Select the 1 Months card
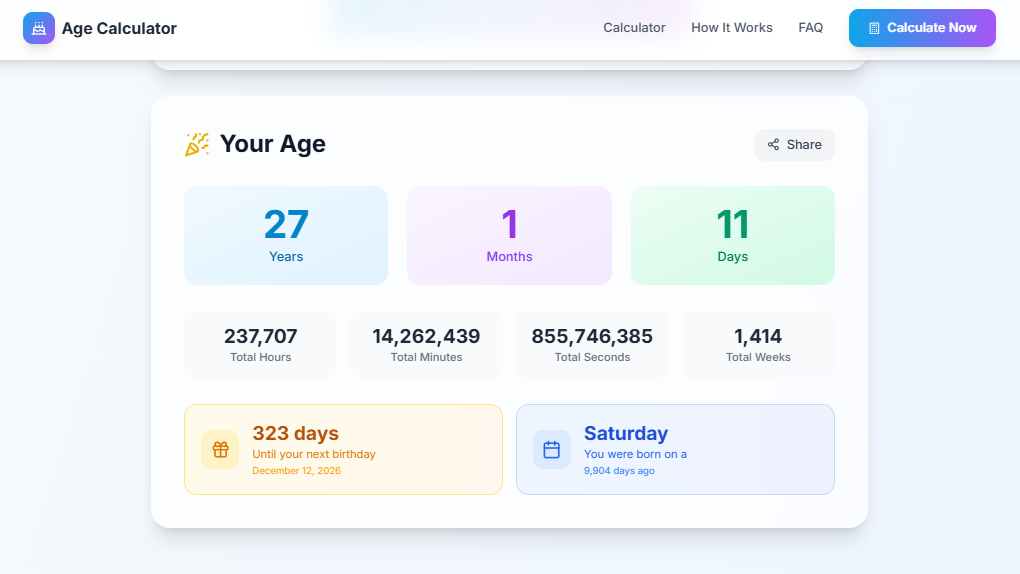 pos(509,236)
